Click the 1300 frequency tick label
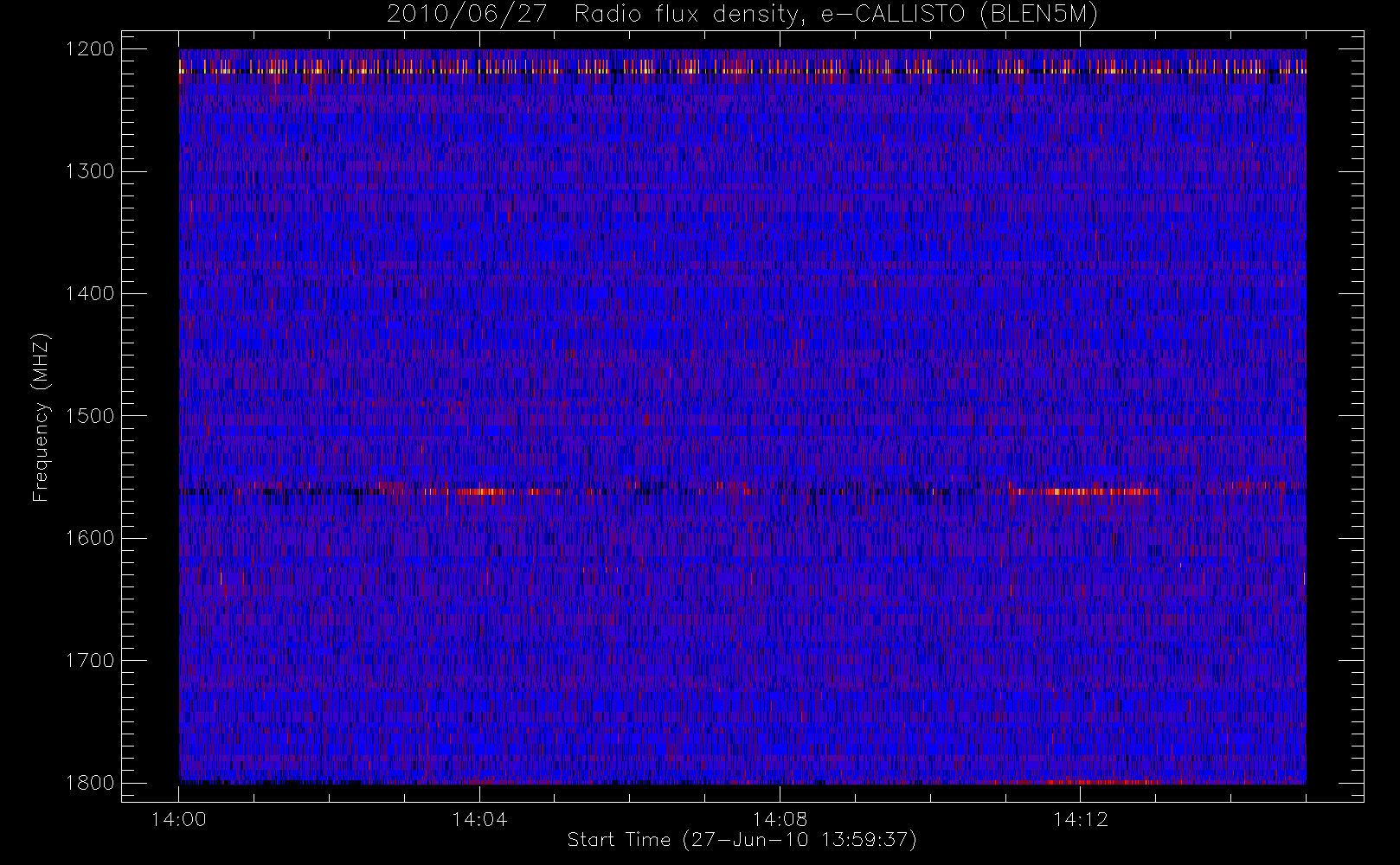Screen dimensions: 1400x865 coord(90,171)
